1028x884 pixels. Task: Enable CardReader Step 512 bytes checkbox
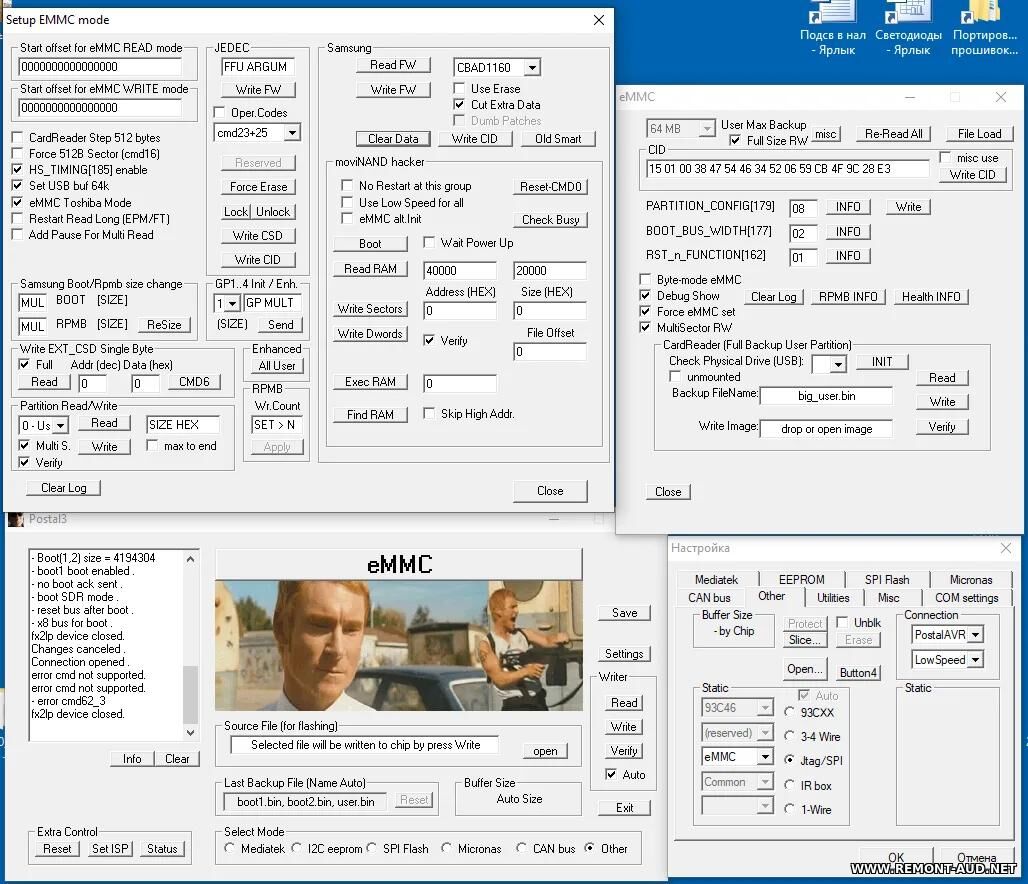[x=18, y=138]
